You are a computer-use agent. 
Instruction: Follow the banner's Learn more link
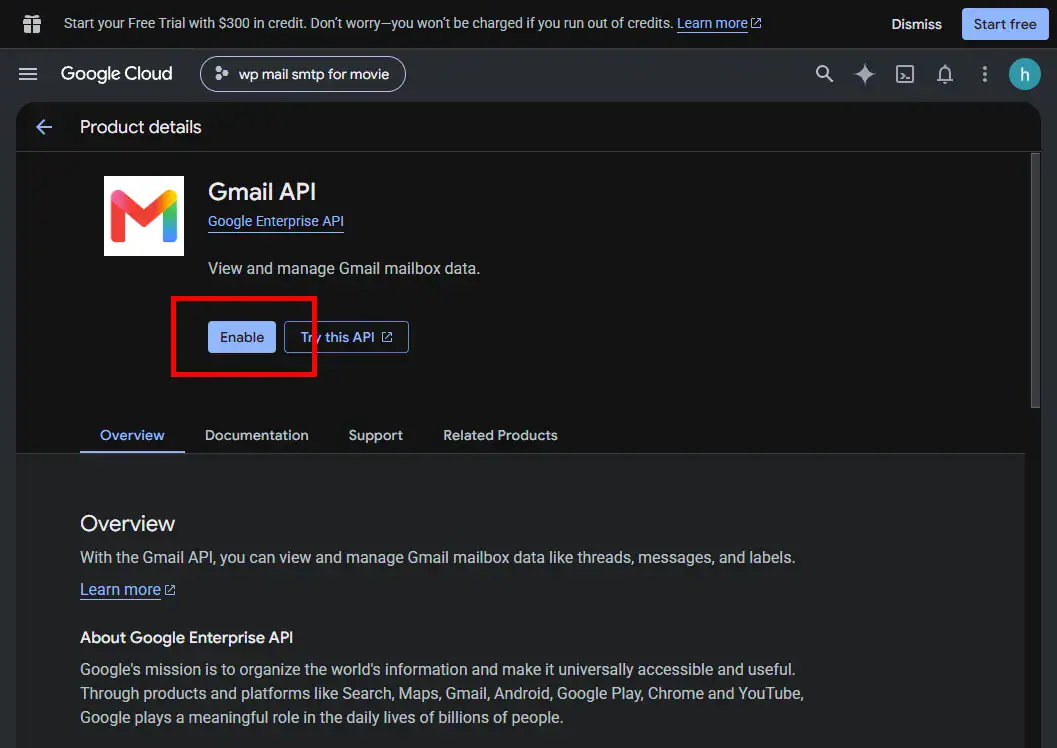point(719,23)
